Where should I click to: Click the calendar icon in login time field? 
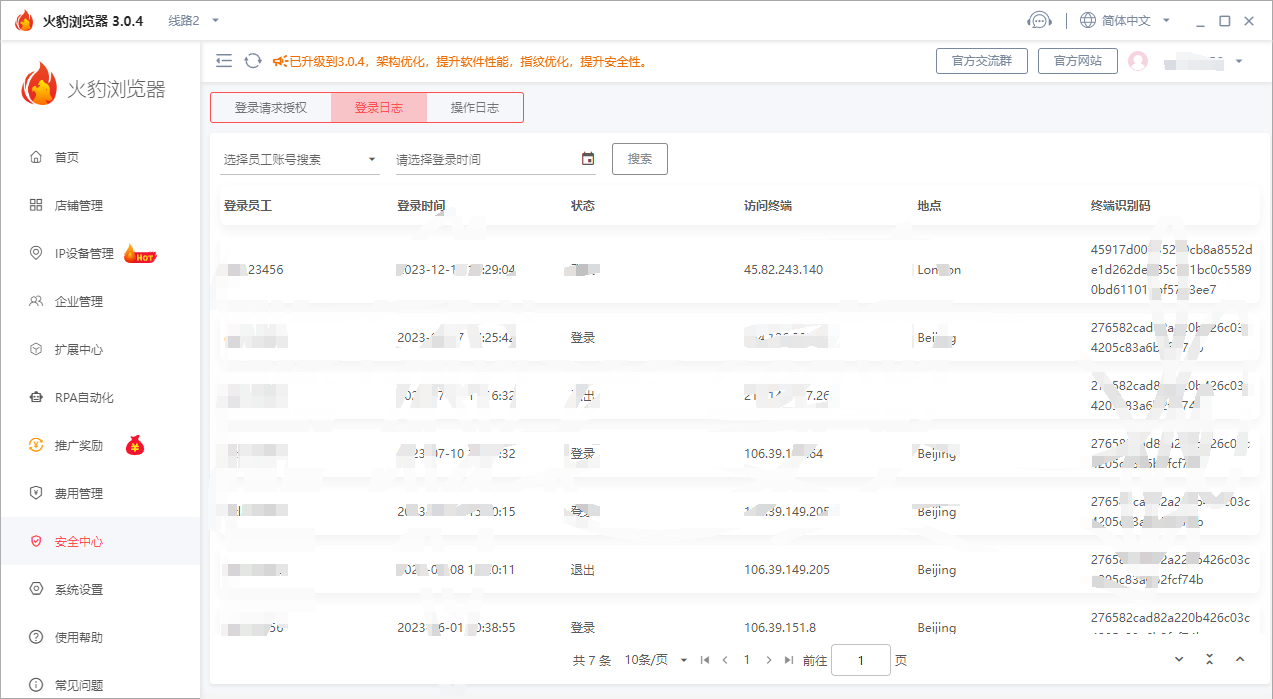coord(588,159)
